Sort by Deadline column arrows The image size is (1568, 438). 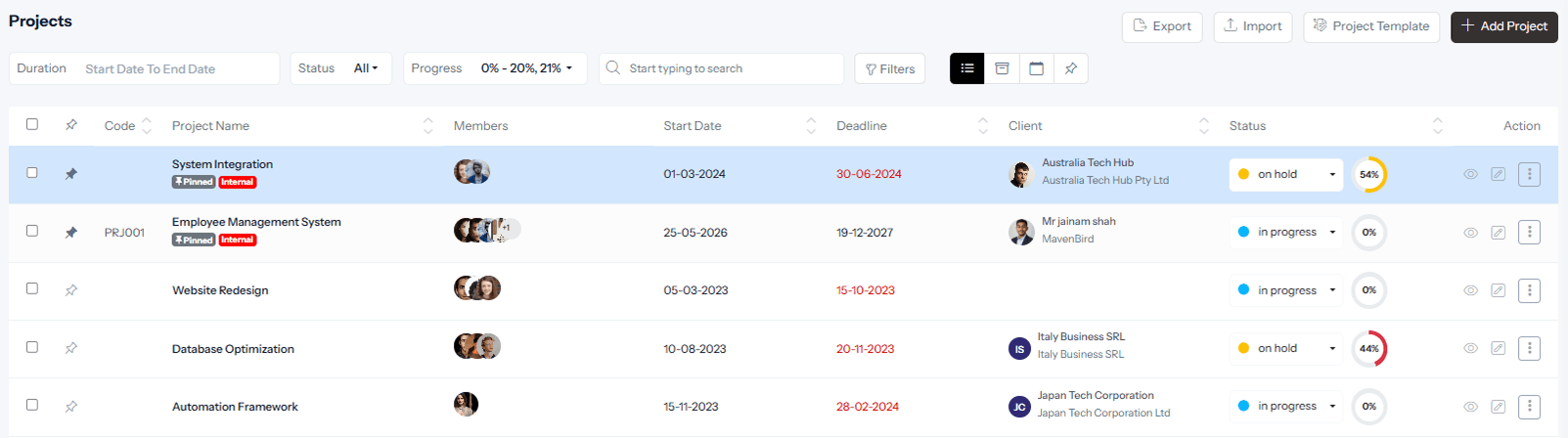983,125
